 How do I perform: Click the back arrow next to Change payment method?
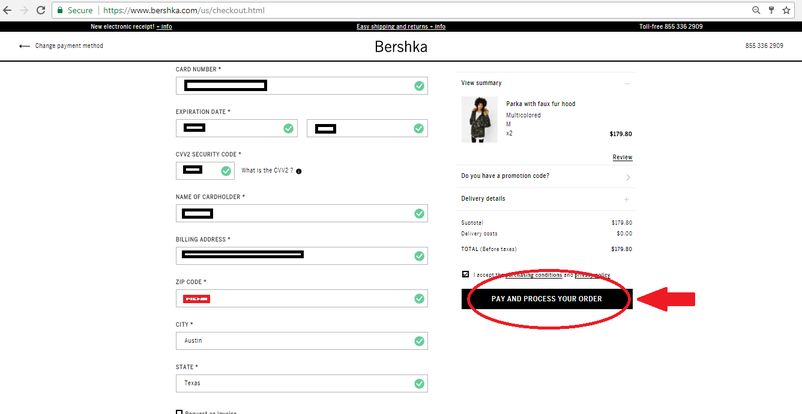[25, 46]
